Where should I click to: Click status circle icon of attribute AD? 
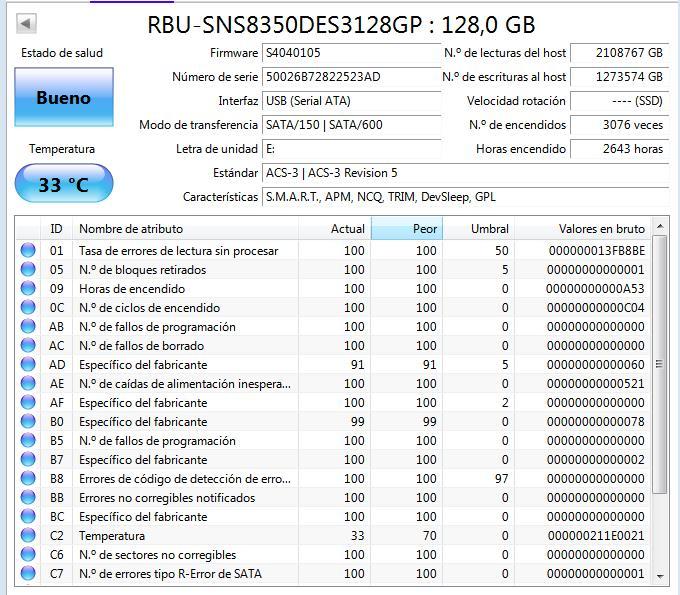(x=28, y=365)
